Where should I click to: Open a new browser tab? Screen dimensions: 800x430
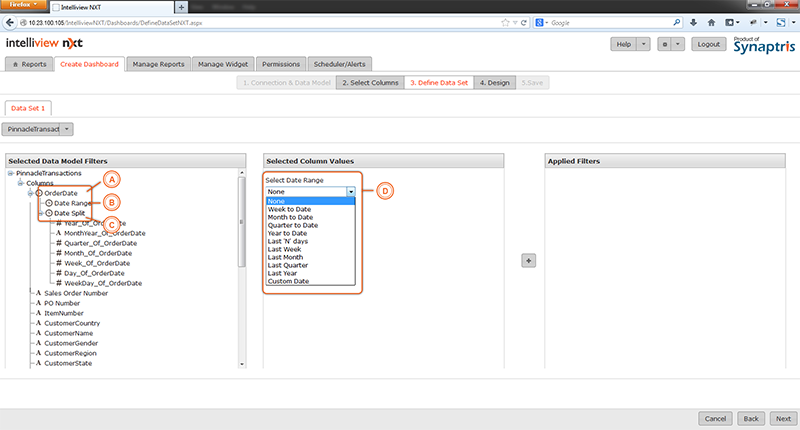coord(181,7)
